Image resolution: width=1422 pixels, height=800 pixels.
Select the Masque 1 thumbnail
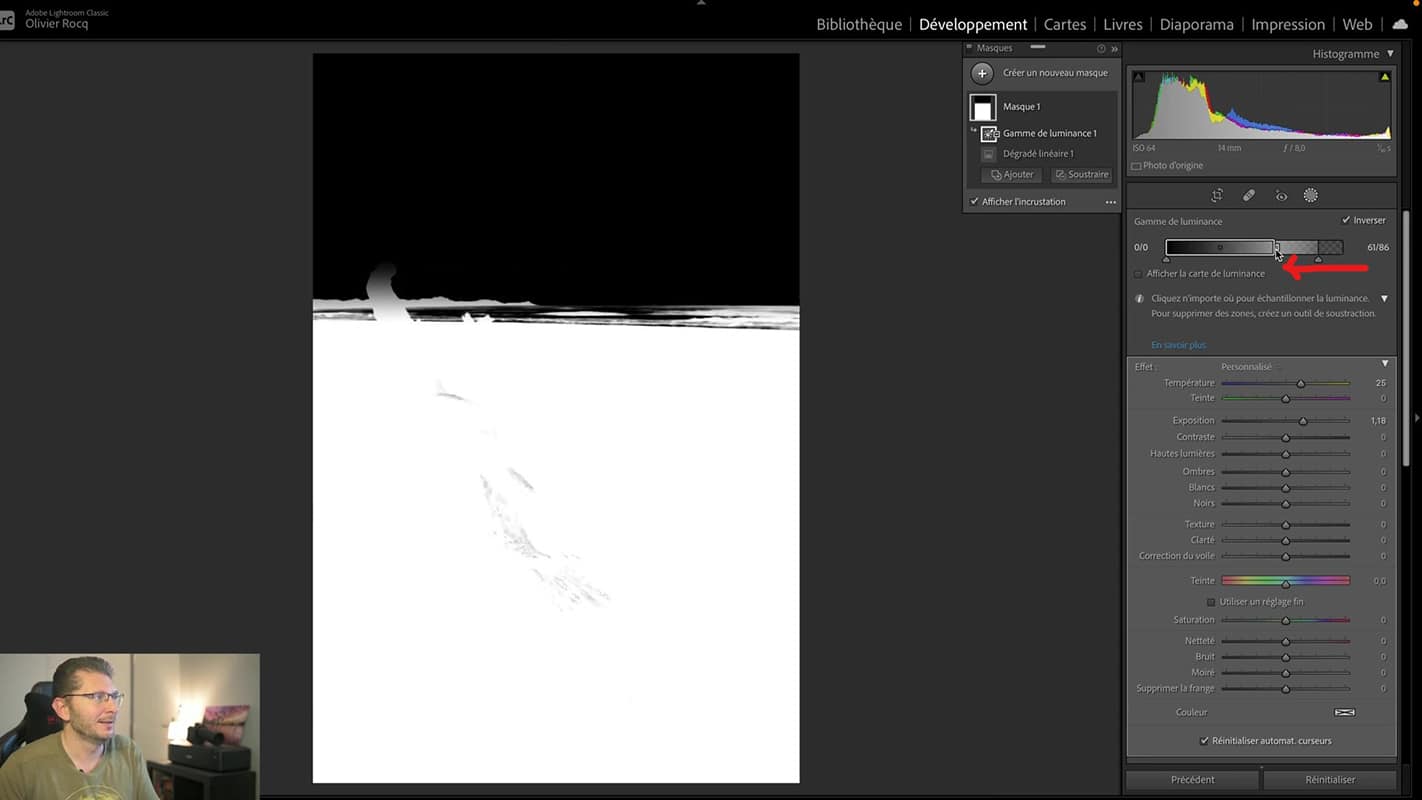(983, 107)
